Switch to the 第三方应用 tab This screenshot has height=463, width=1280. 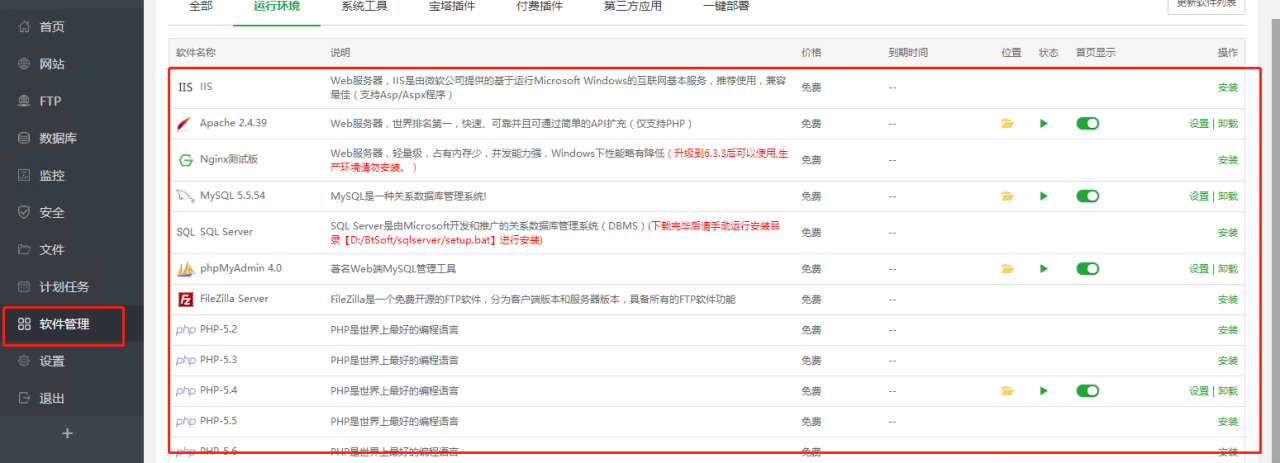coord(634,7)
